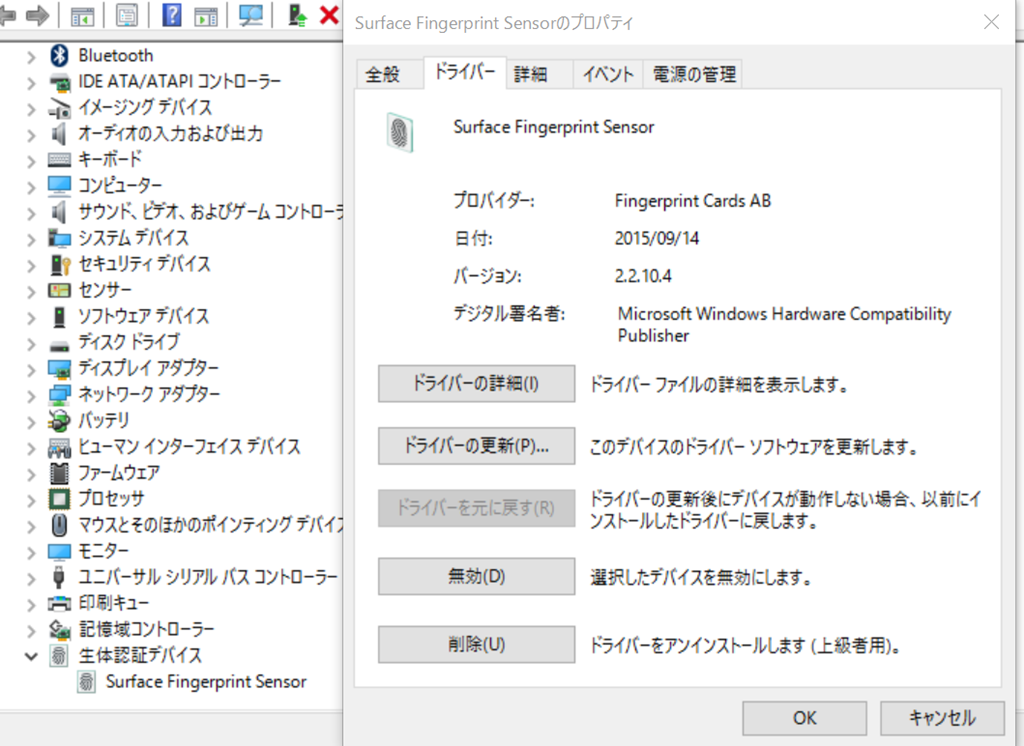The height and width of the screenshot is (746, 1024).
Task: Click the action pane toolbar icon right of help
Action: coord(206,16)
